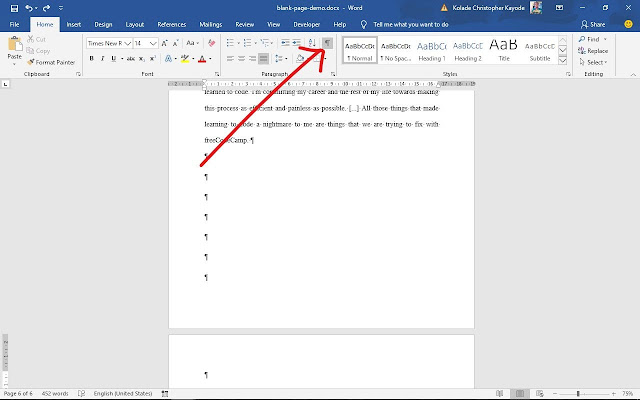Click the smiley feedback icon

[x=629, y=24]
